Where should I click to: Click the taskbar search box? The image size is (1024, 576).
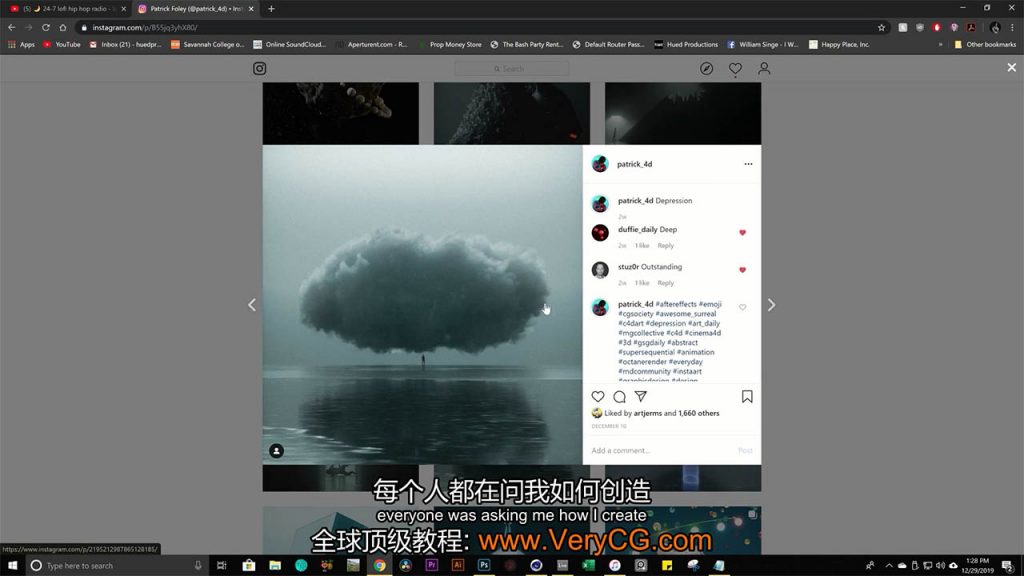coord(116,566)
